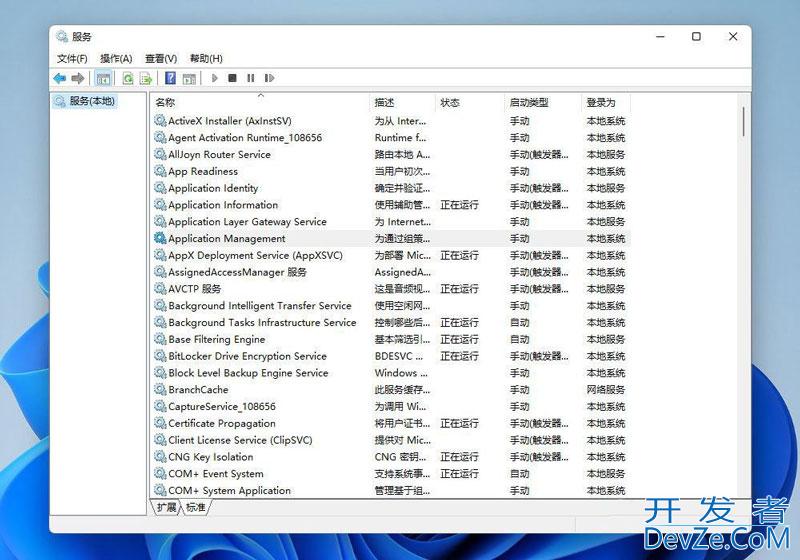The image size is (800, 560).
Task: Toggle the Action Pane toolbar icon
Action: pyautogui.click(x=189, y=79)
